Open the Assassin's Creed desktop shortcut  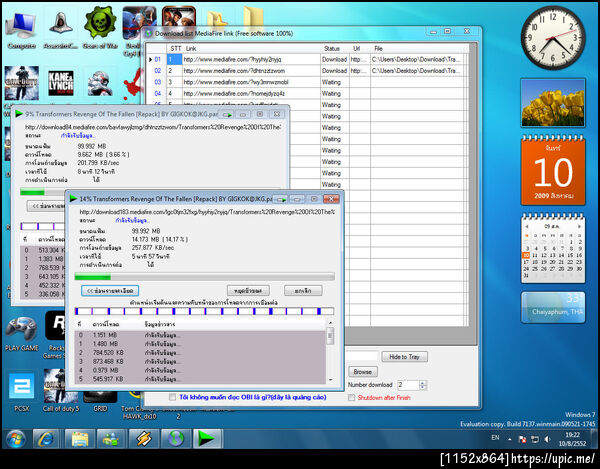[x=60, y=31]
